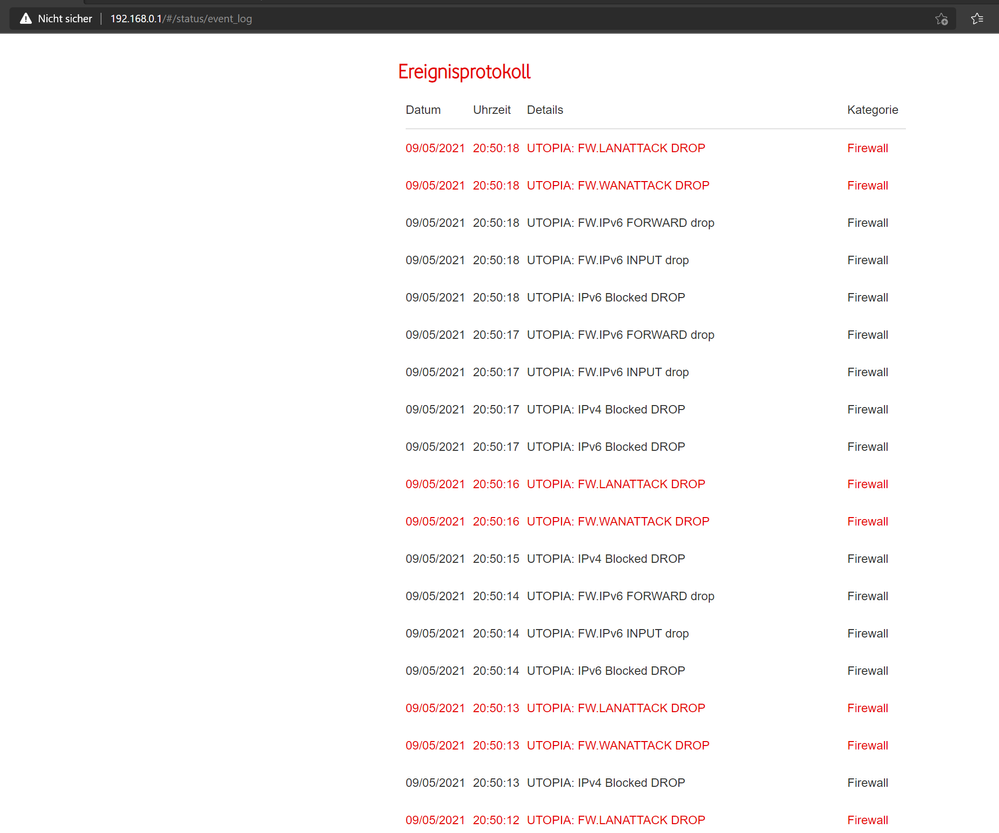View site security info via 'Nicht sicher' label
Viewport: 999px width, 833px height.
[63, 18]
